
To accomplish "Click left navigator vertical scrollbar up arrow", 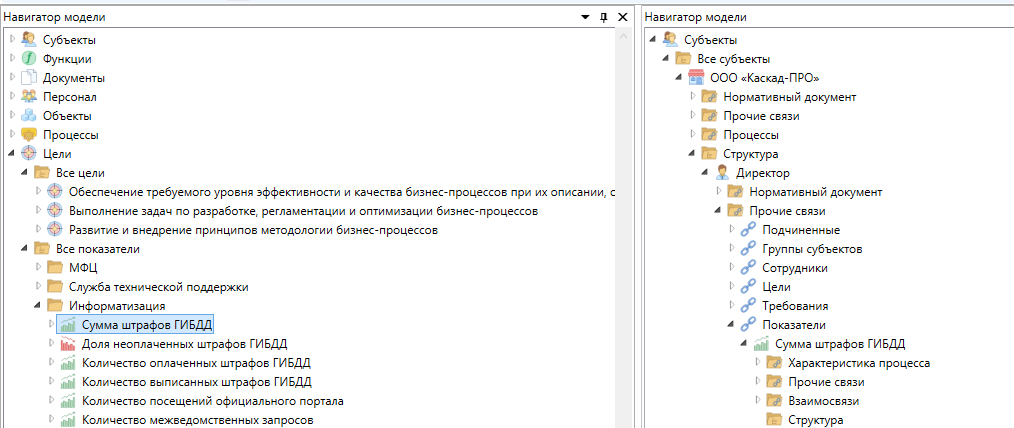I will click(624, 37).
